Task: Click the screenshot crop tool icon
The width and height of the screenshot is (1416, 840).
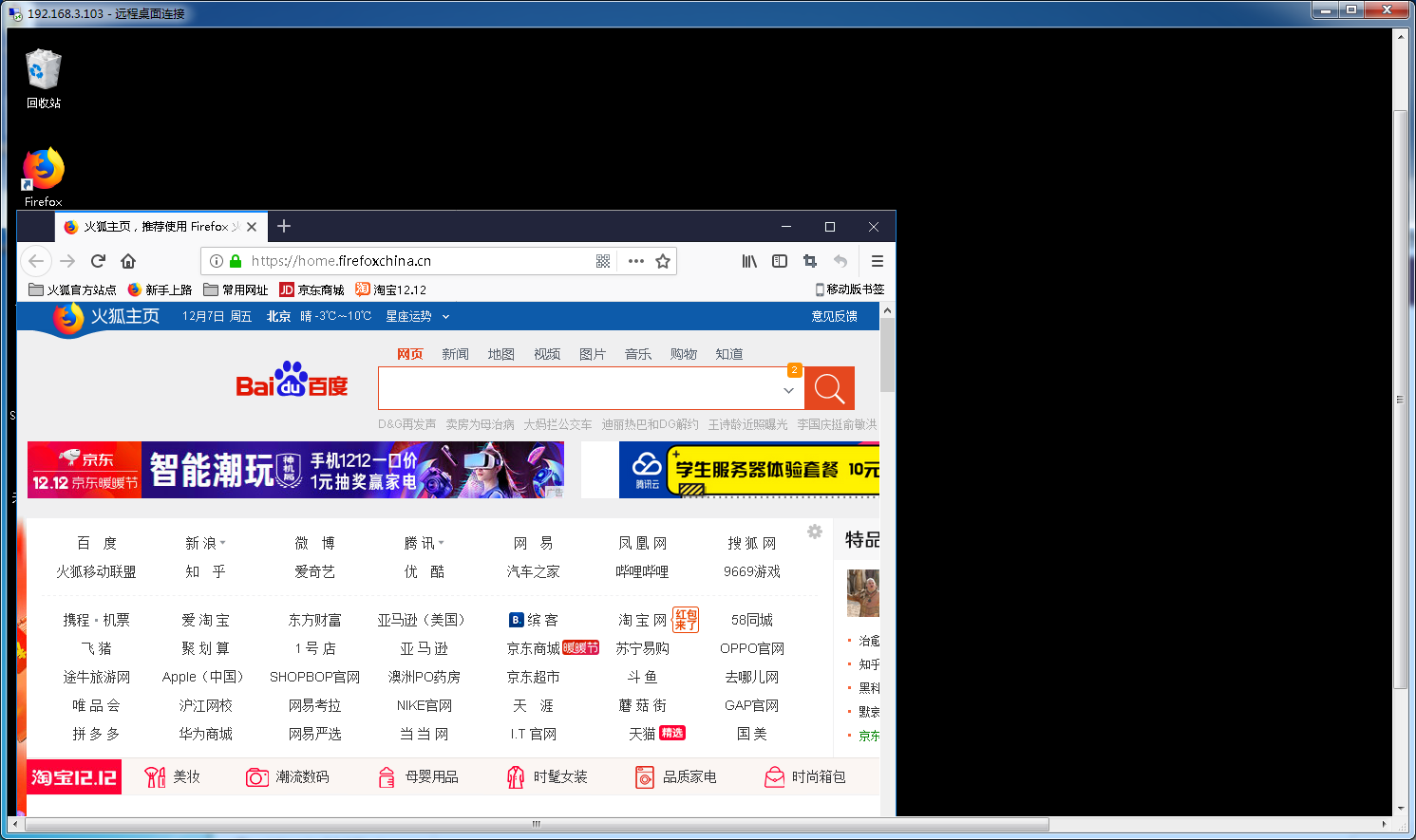Action: [x=810, y=261]
